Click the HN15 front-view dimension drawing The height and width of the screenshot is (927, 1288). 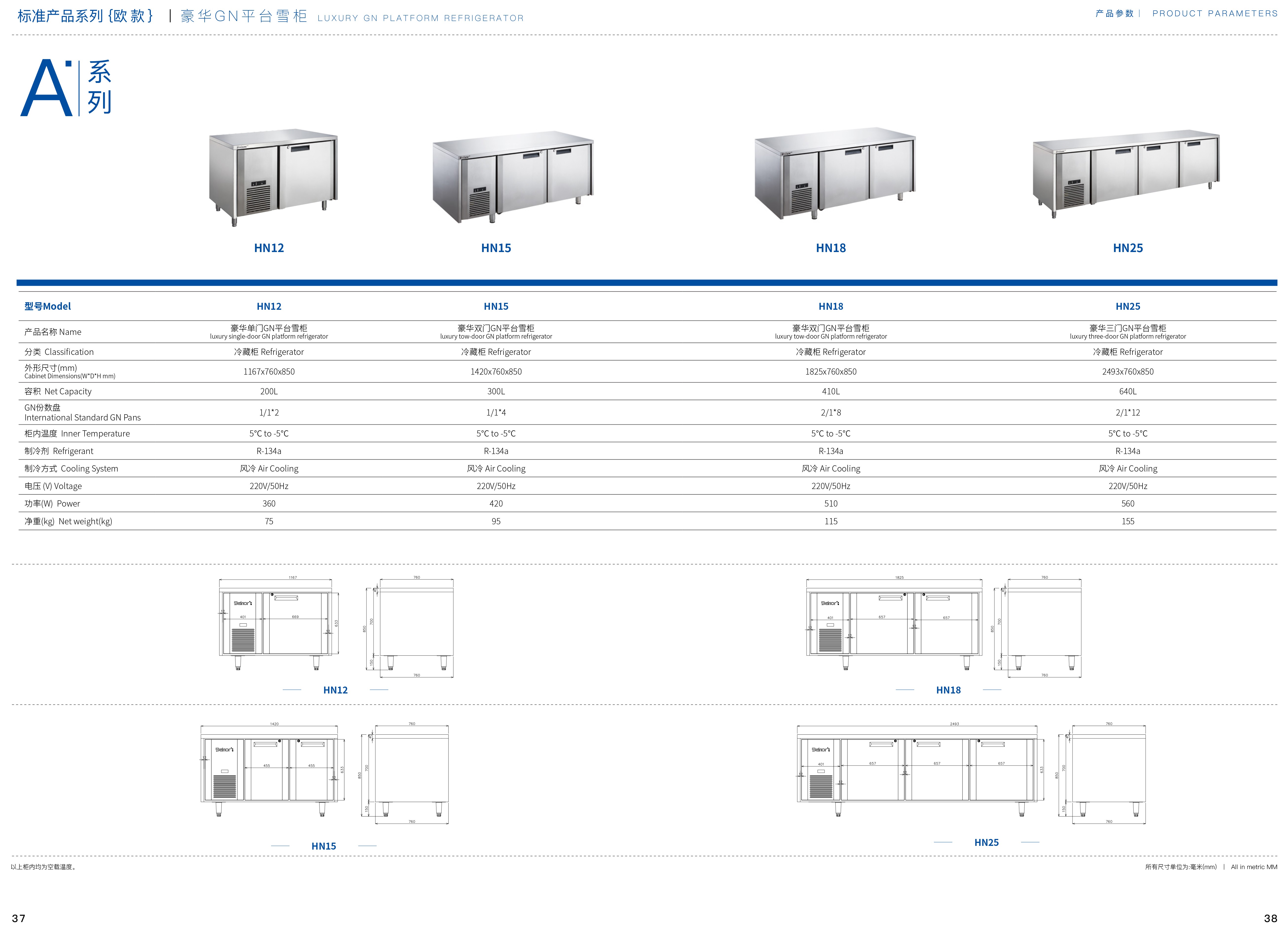tap(273, 770)
